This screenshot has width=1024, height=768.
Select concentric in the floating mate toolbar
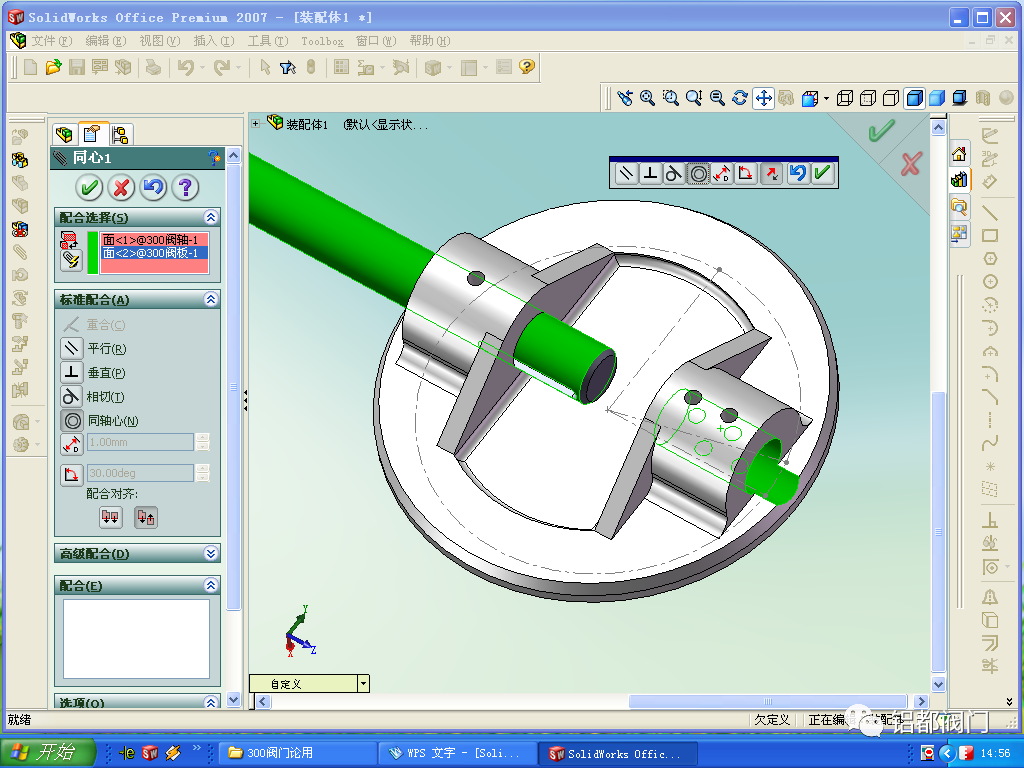coord(699,172)
